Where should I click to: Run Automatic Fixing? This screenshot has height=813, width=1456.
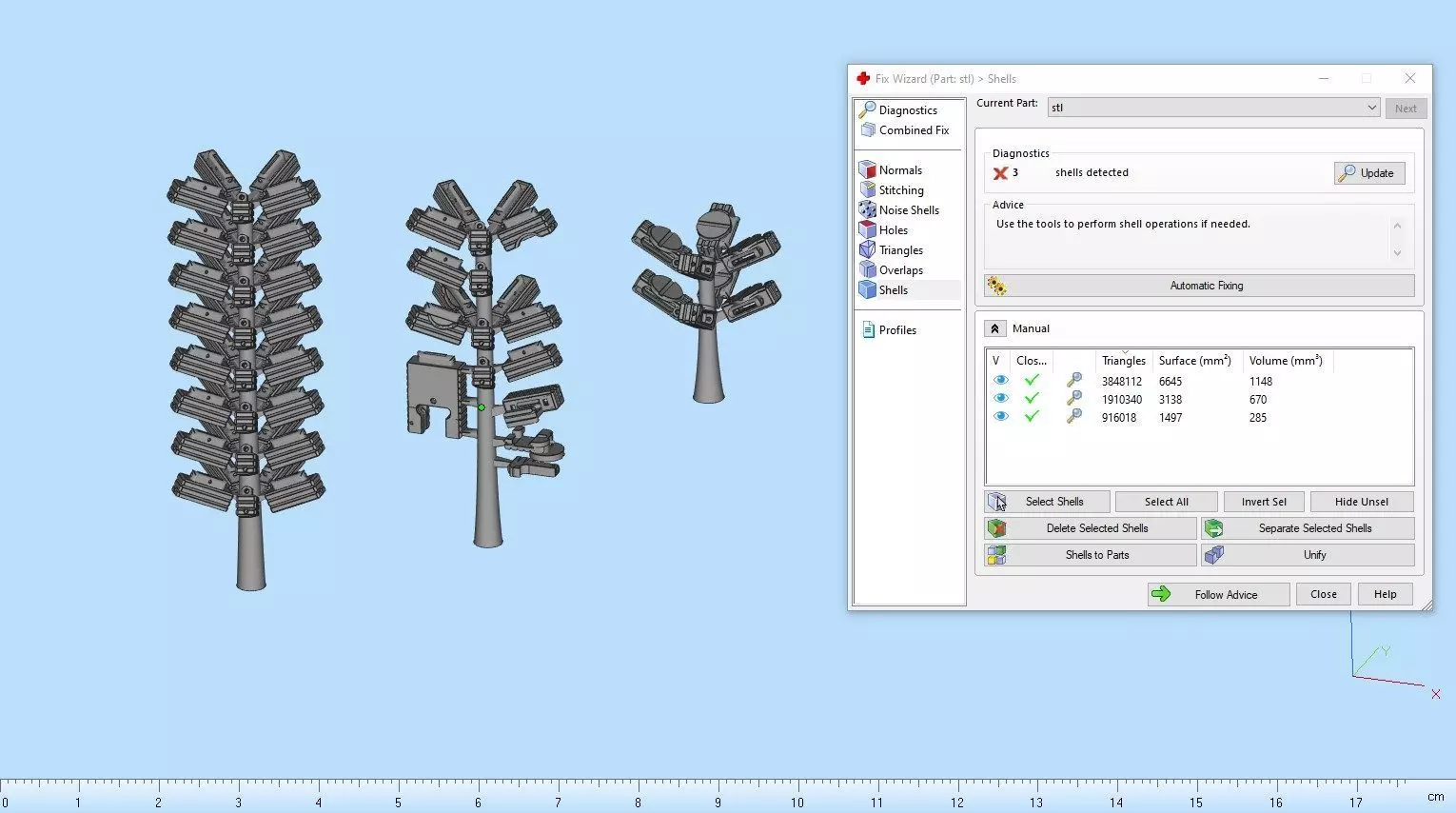pos(1199,286)
